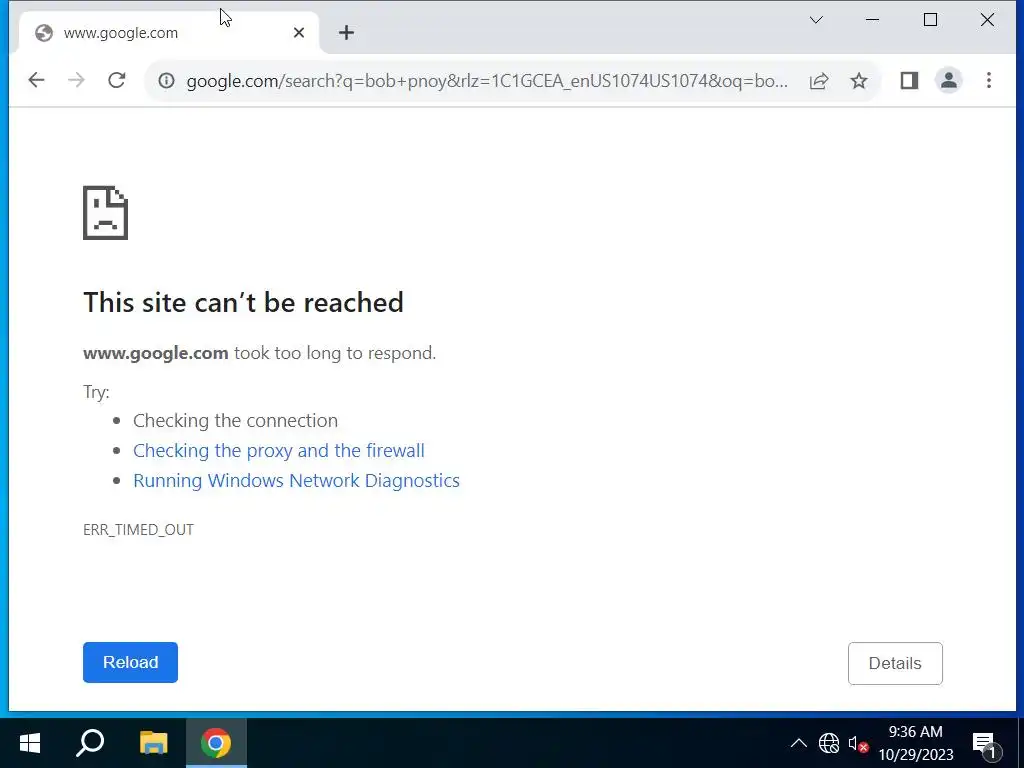The image size is (1024, 768).
Task: Click the 'This site can't be reached' heading
Action: pyautogui.click(x=244, y=302)
